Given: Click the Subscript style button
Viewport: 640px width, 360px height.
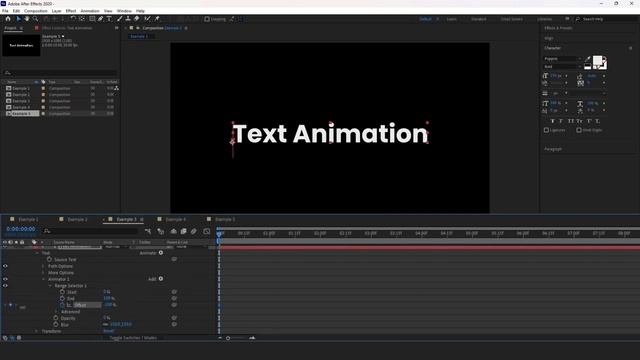Looking at the screenshot, I should point(597,121).
